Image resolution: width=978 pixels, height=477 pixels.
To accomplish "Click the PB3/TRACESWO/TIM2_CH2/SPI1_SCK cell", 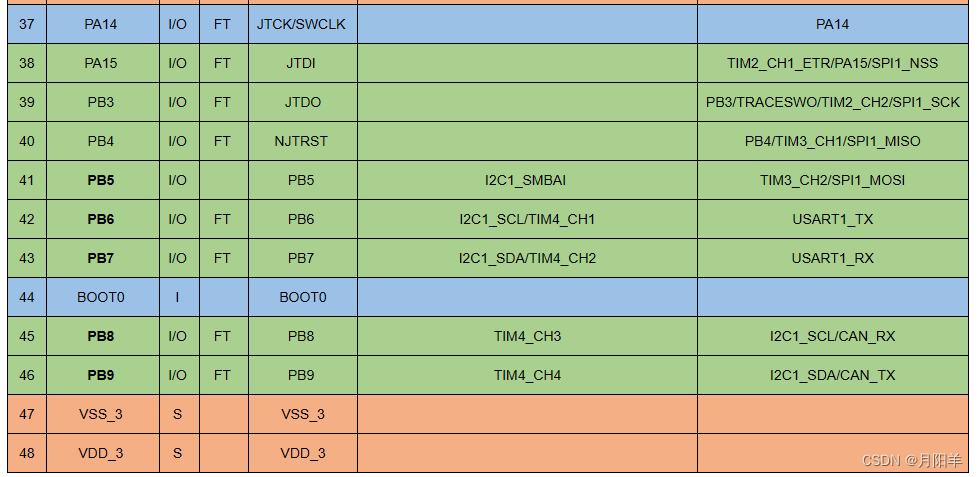I will 832,102.
